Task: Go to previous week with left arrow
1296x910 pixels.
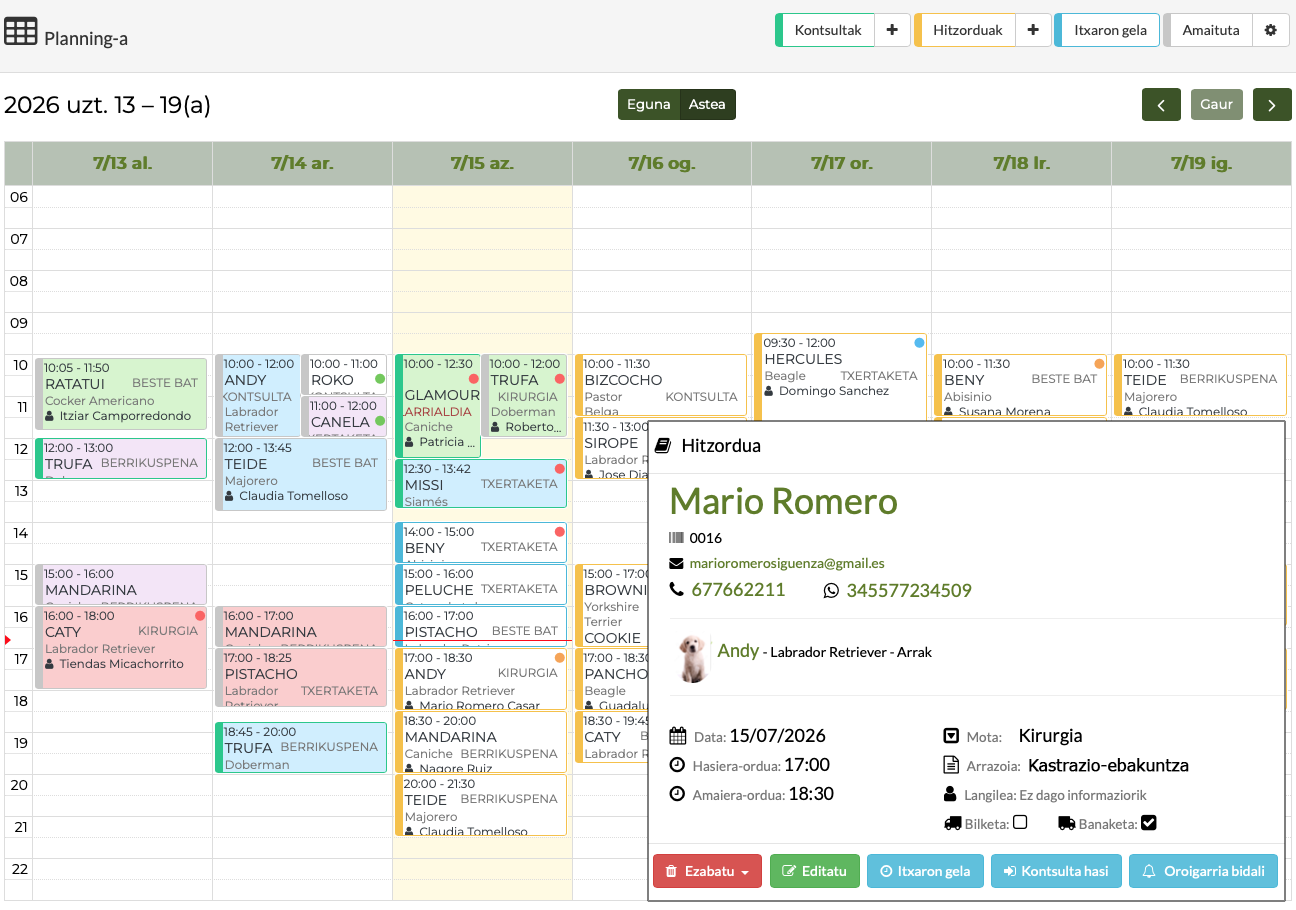Action: (x=1161, y=105)
